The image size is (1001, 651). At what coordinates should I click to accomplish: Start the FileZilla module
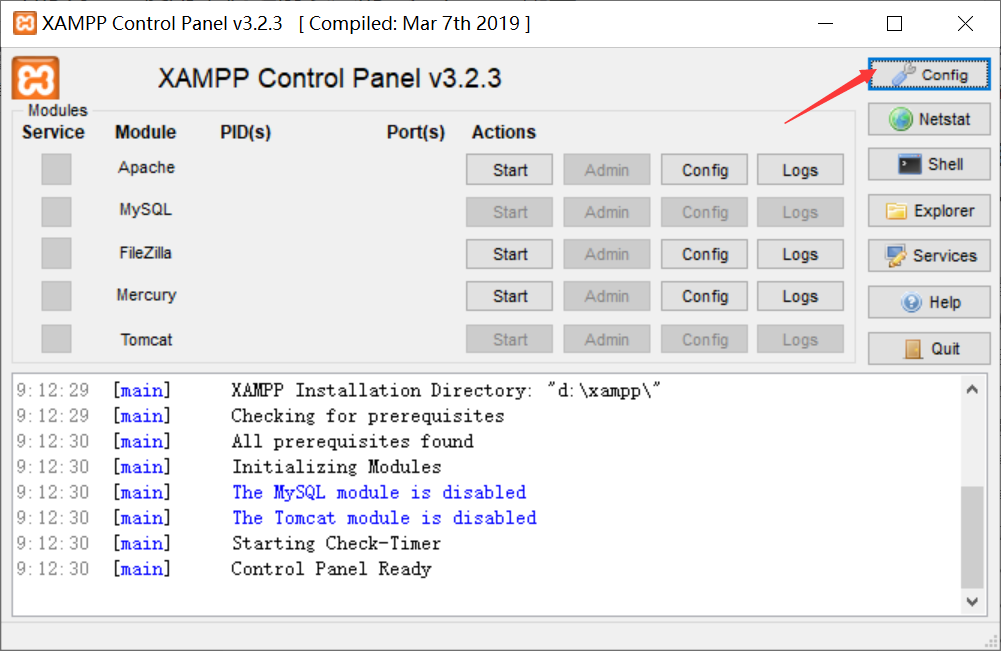(x=509, y=254)
